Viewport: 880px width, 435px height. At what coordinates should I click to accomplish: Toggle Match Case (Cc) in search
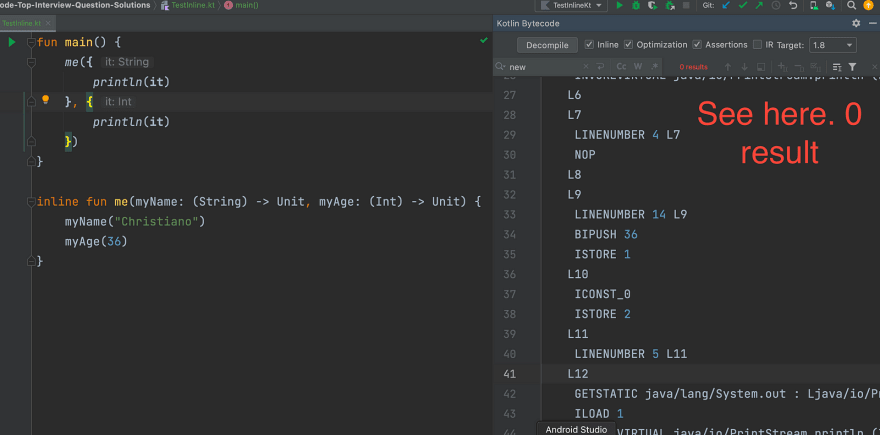(621, 67)
